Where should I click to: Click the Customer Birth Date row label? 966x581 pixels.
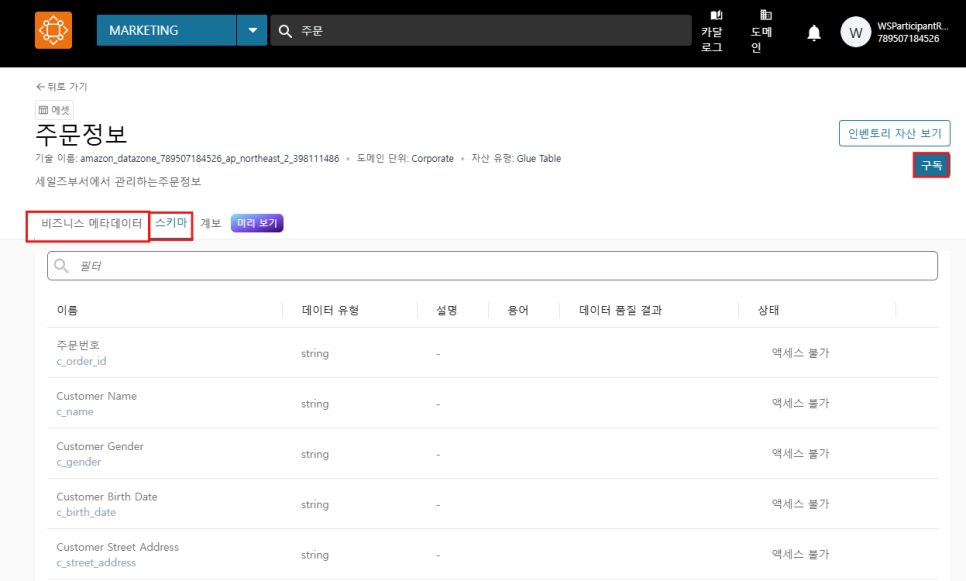pos(107,497)
